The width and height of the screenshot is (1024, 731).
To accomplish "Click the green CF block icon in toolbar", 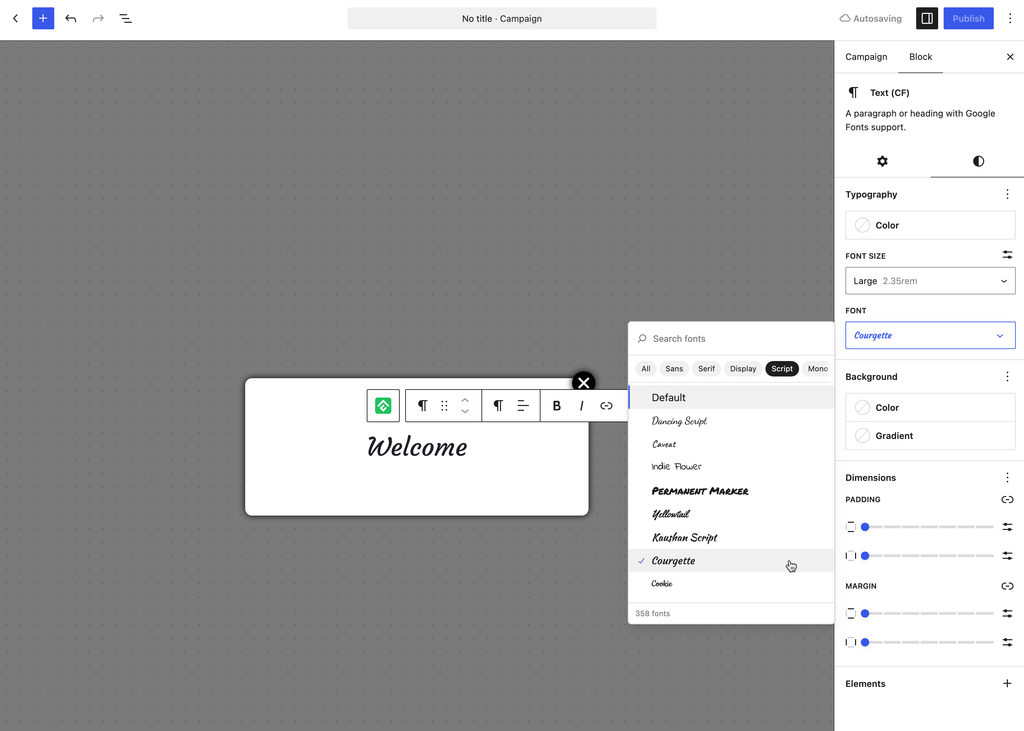I will click(383, 406).
